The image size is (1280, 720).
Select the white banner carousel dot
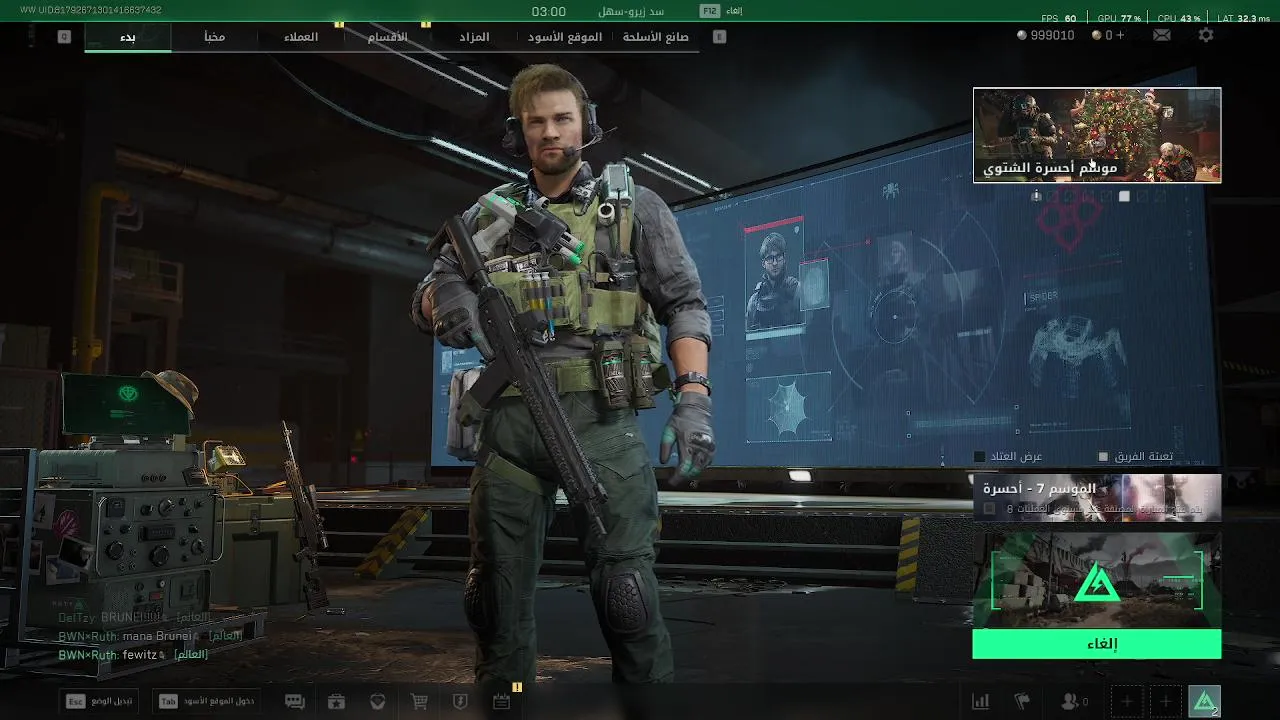pyautogui.click(x=1124, y=197)
